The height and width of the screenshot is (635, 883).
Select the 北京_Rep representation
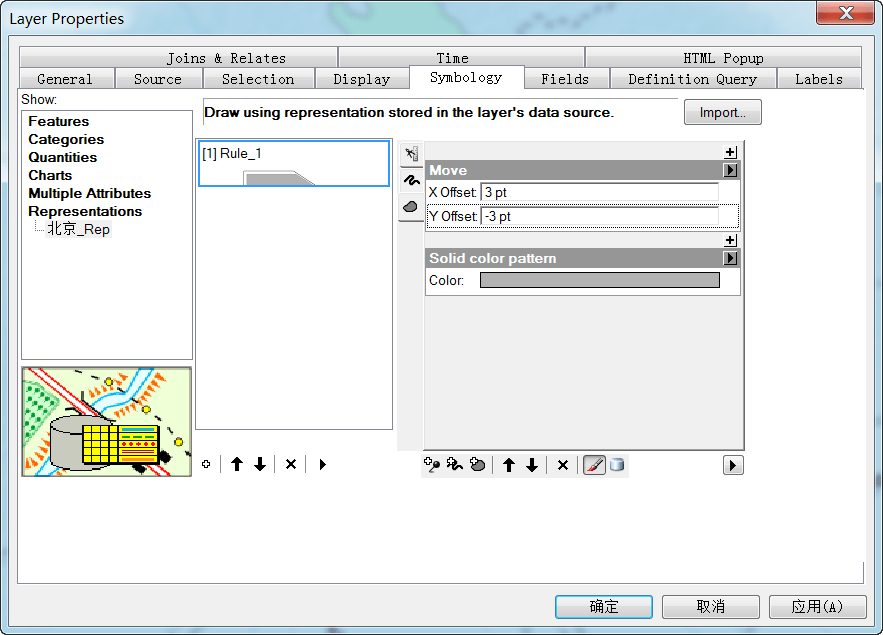point(78,229)
